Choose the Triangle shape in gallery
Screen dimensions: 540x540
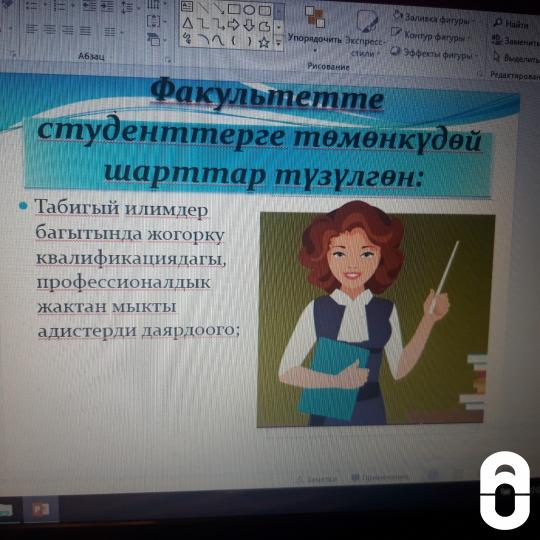point(187,24)
